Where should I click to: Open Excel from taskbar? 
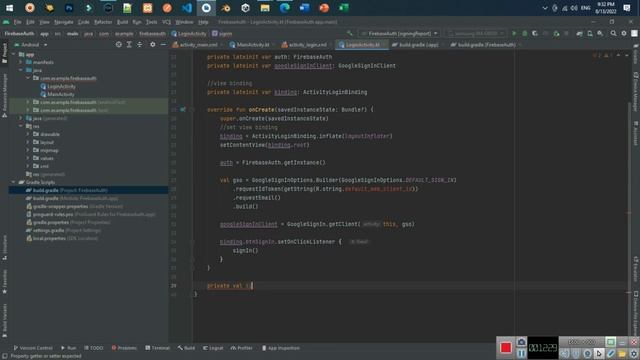click(x=344, y=8)
